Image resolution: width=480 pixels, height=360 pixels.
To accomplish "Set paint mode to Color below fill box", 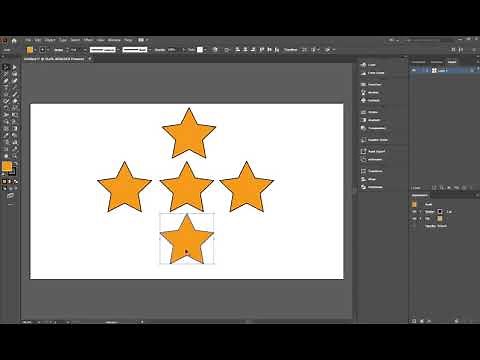I will coord(4,181).
